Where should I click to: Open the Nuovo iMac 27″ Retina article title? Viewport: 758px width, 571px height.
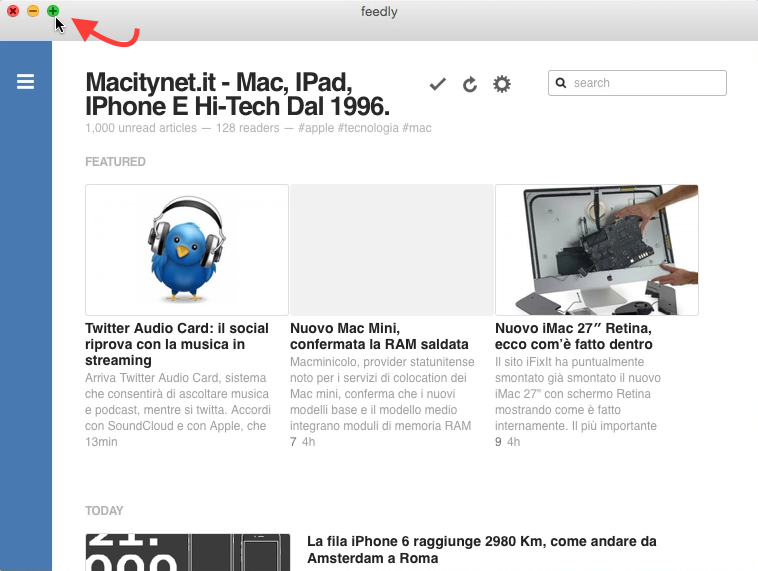[574, 336]
